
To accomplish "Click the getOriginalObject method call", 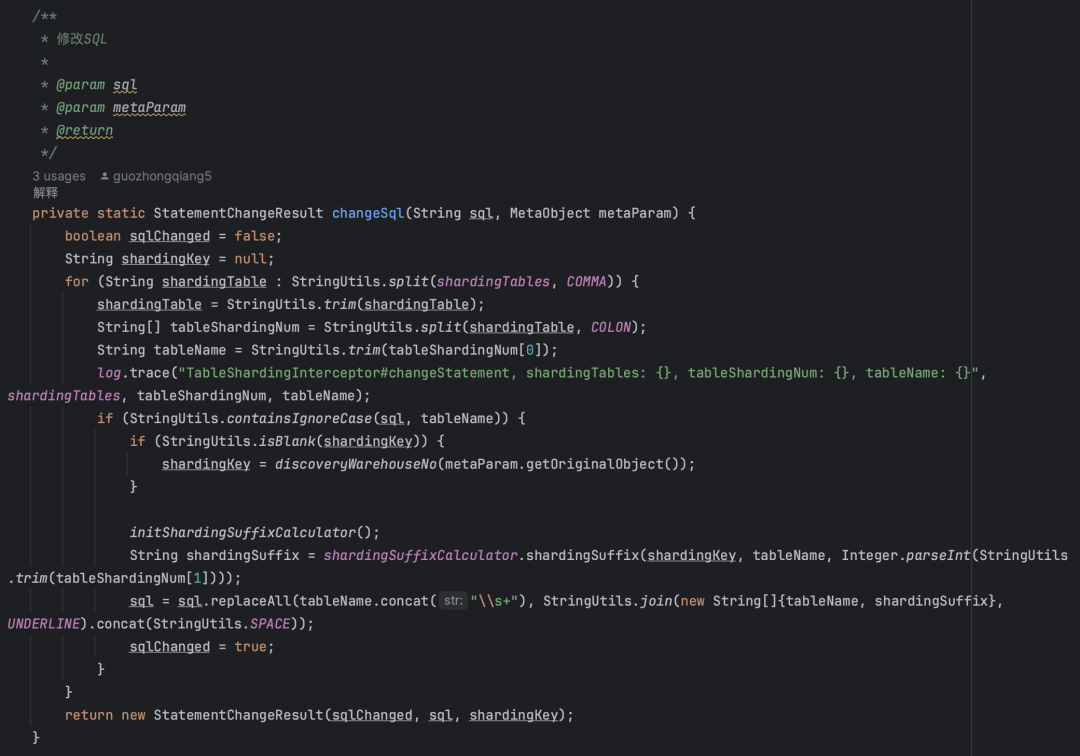I will 594,464.
